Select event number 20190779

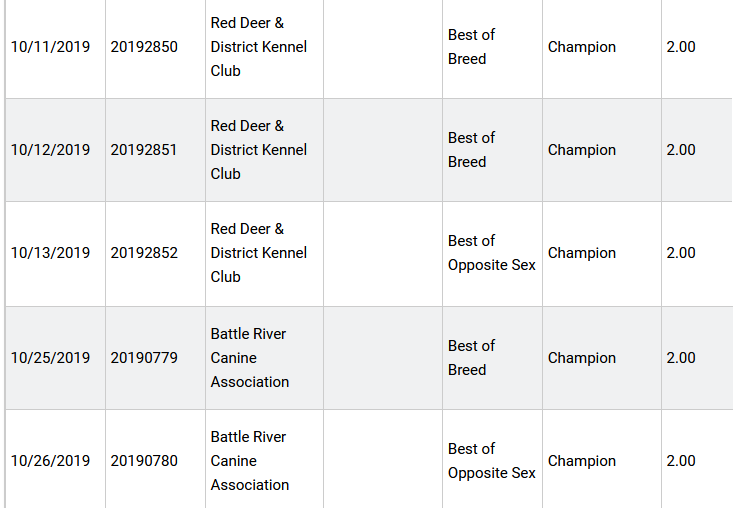pyautogui.click(x=144, y=358)
